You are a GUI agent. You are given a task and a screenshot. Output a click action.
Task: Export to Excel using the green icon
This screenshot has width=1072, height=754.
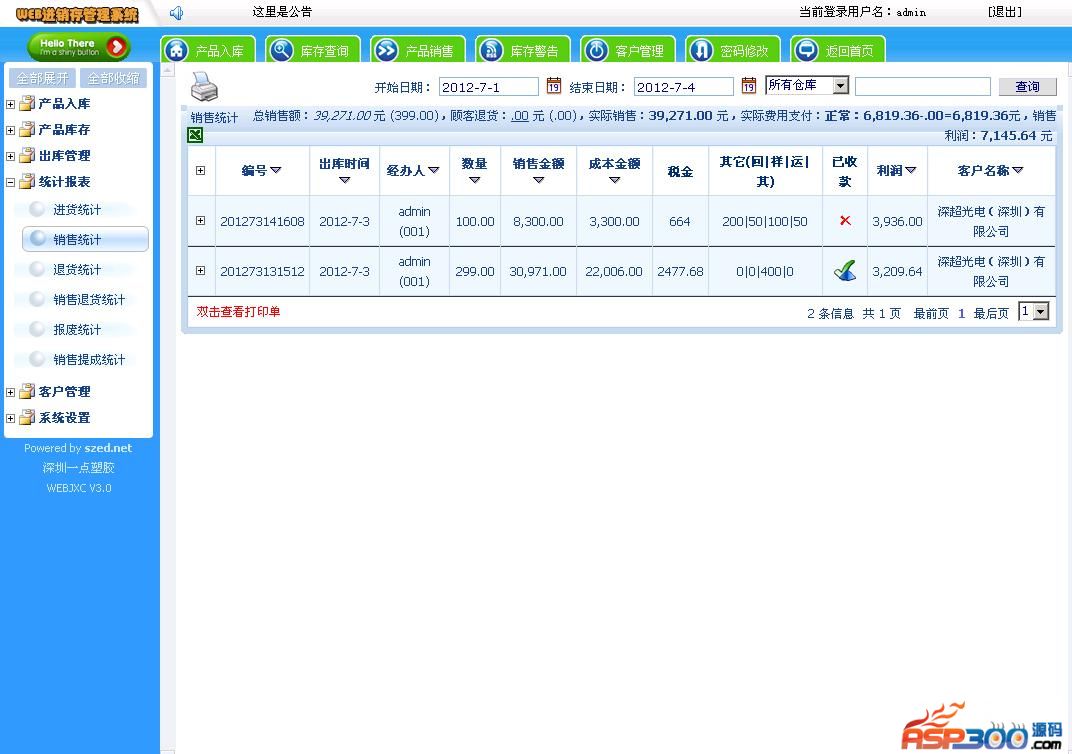coord(195,135)
